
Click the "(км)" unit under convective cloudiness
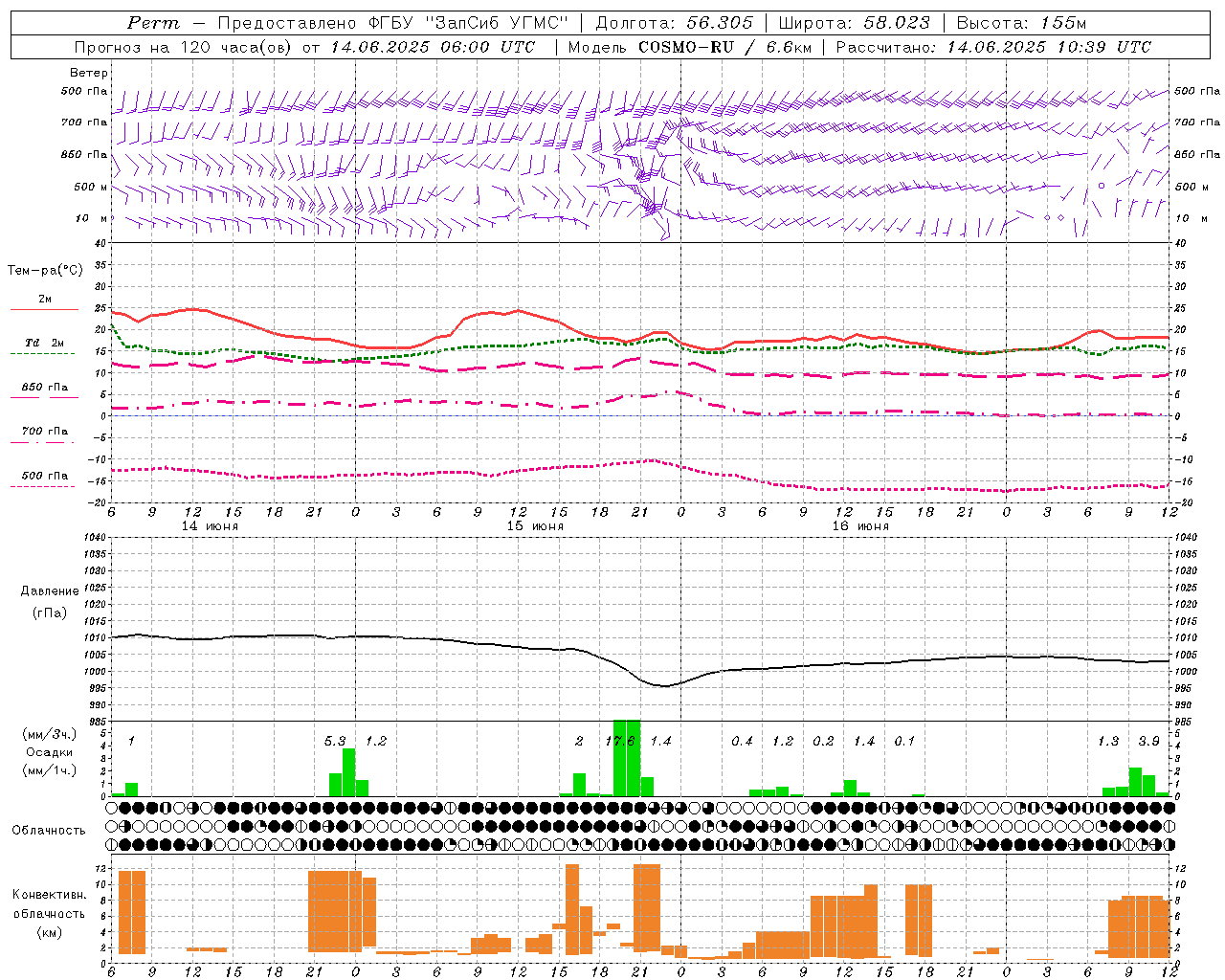click(x=49, y=932)
